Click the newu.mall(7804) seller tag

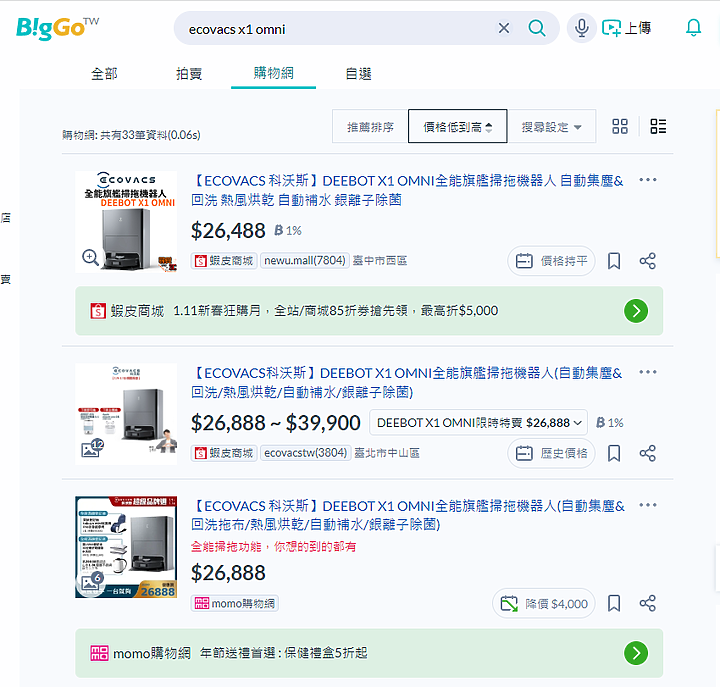305,261
